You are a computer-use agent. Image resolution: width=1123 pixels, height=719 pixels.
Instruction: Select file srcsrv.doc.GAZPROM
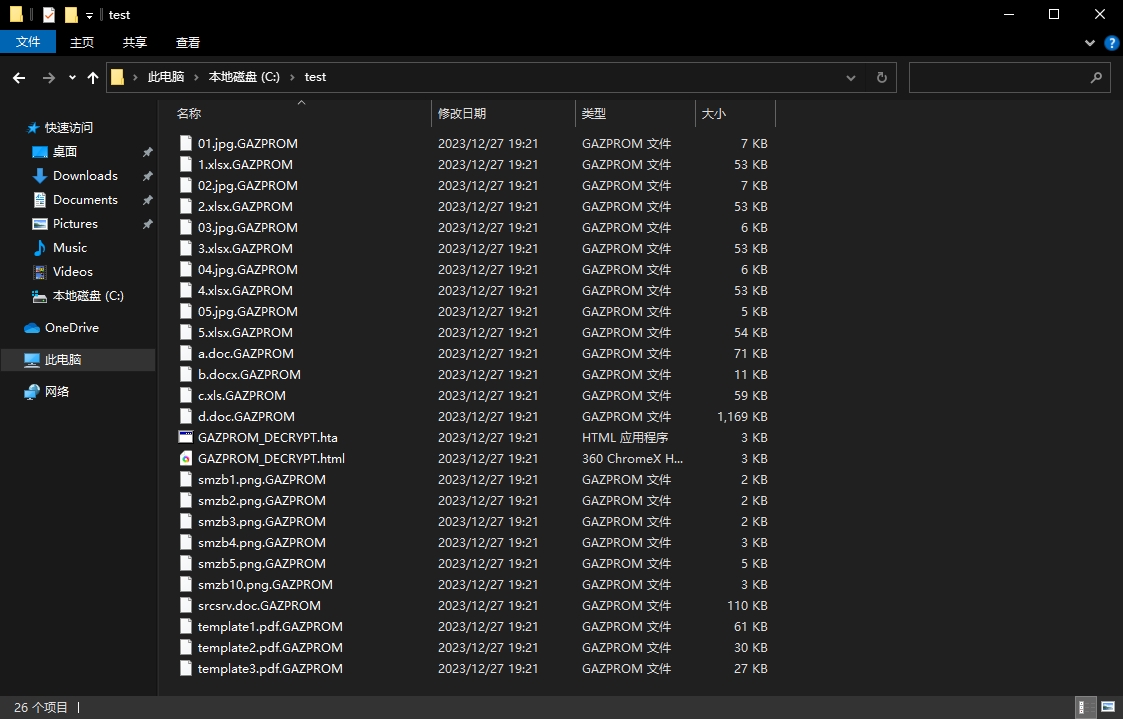[x=259, y=605]
